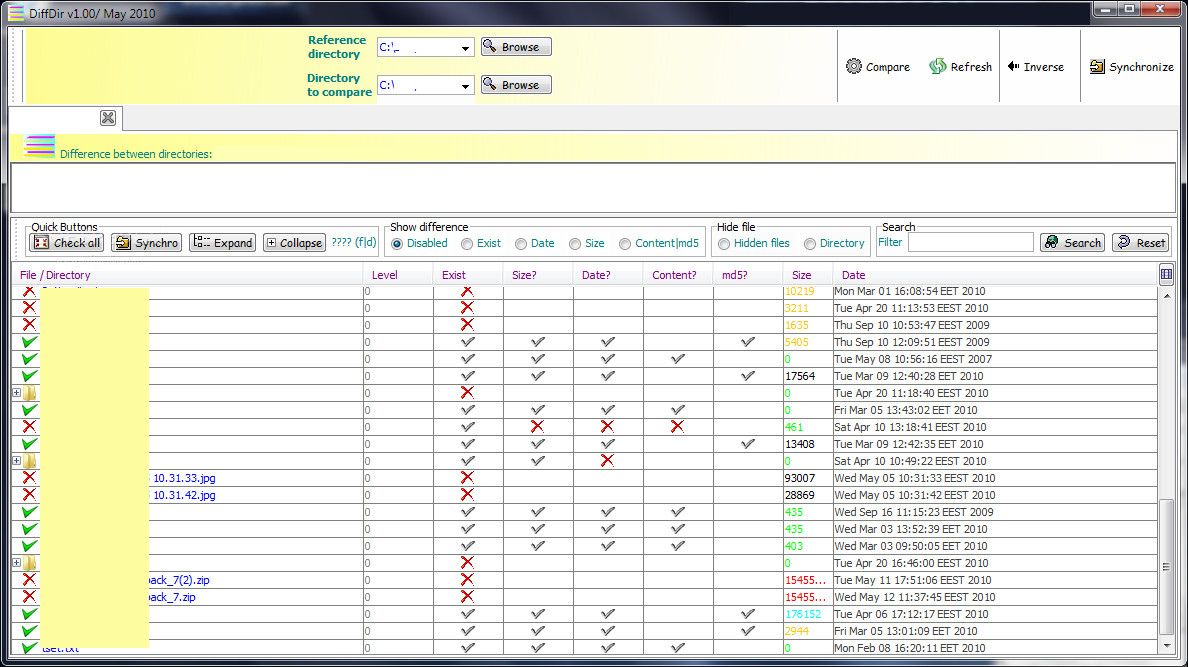1188x667 pixels.
Task: Click size value 28869
Action: point(800,495)
